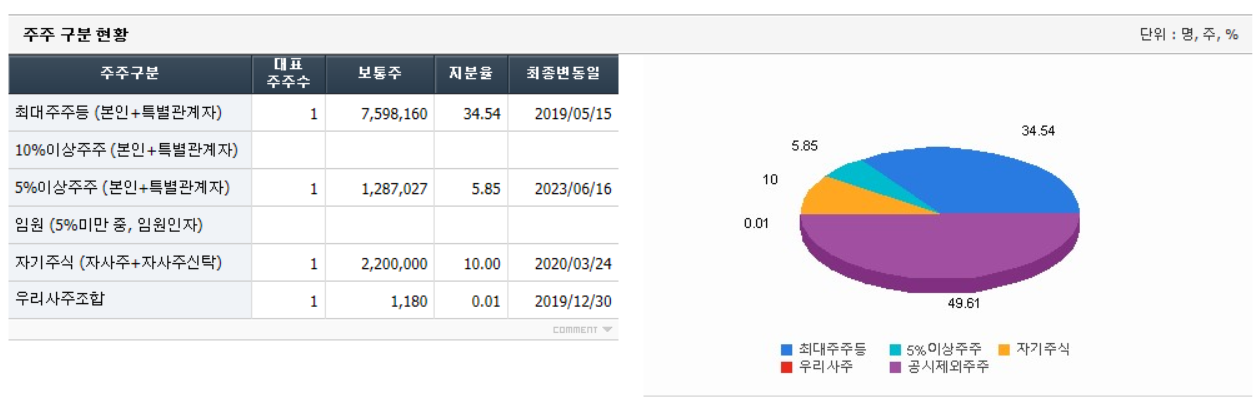Click the 자기주식 orange legend swatch
1258x406 pixels.
(x=1003, y=350)
